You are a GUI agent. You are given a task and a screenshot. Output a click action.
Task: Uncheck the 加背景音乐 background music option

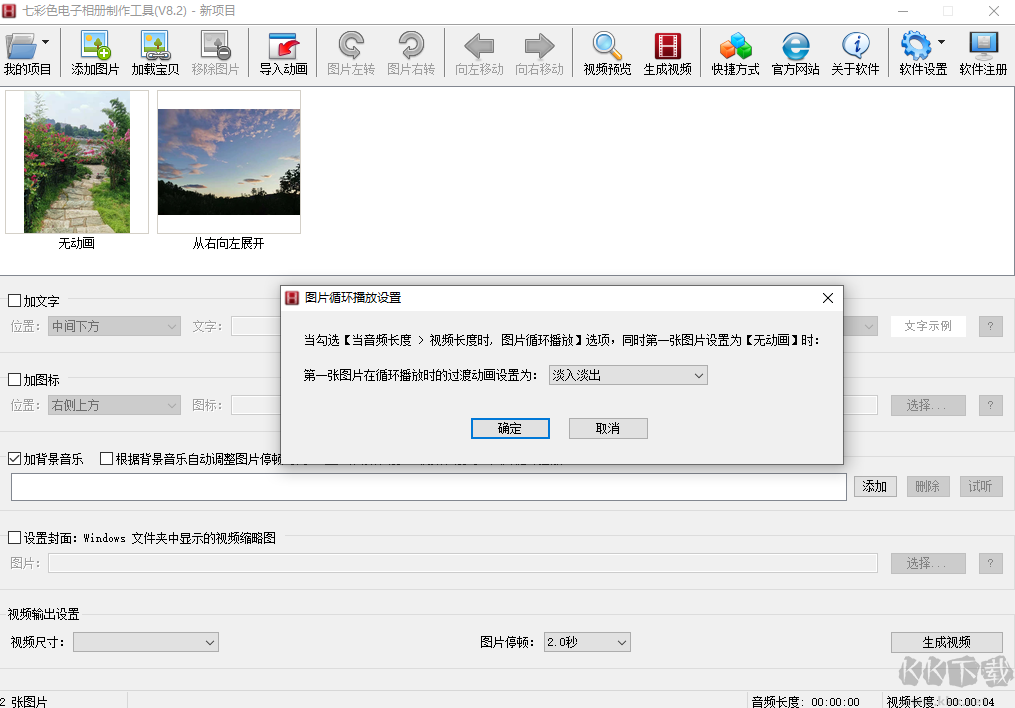click(x=14, y=459)
